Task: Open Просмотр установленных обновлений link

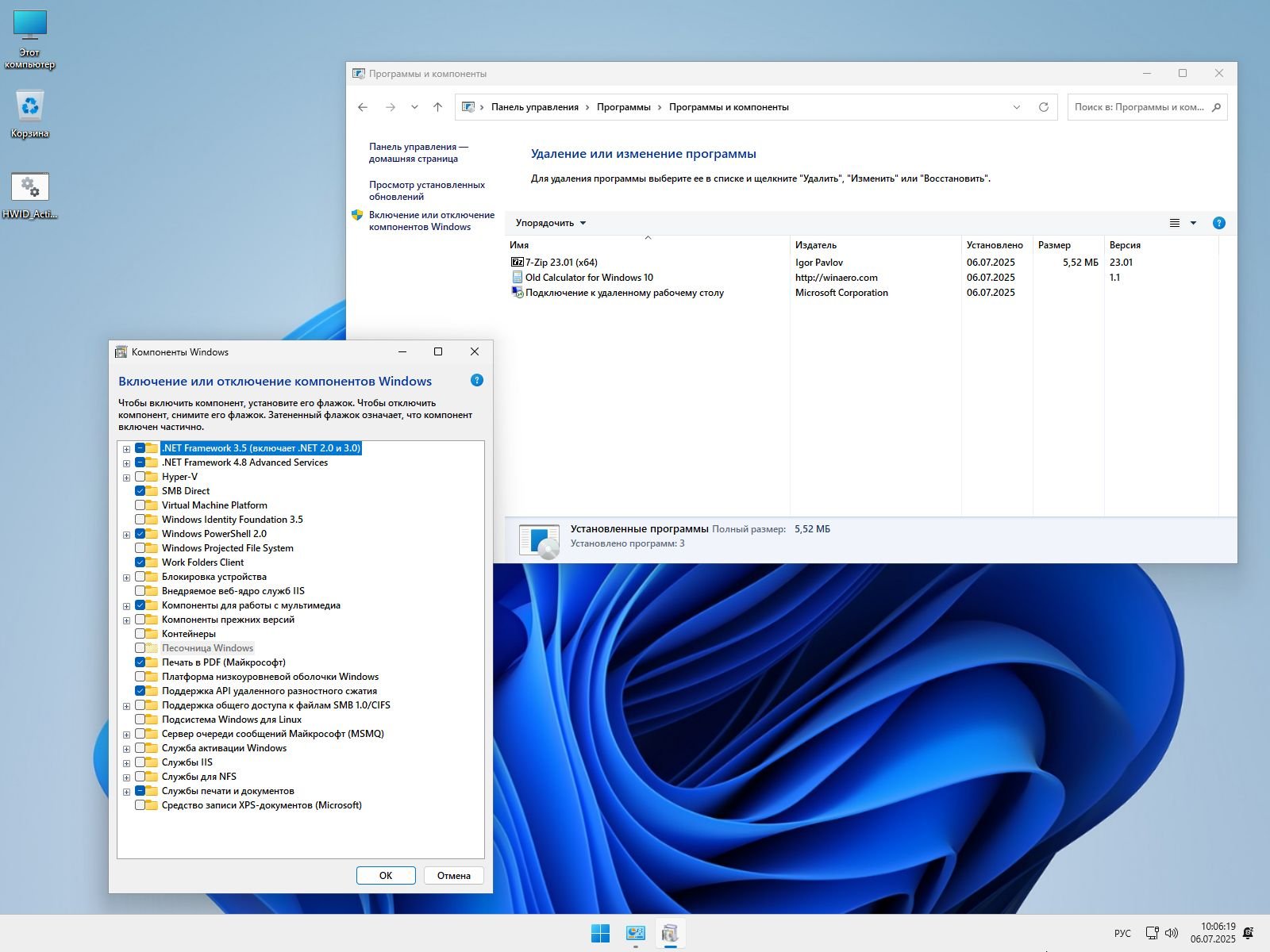Action: pyautogui.click(x=427, y=190)
